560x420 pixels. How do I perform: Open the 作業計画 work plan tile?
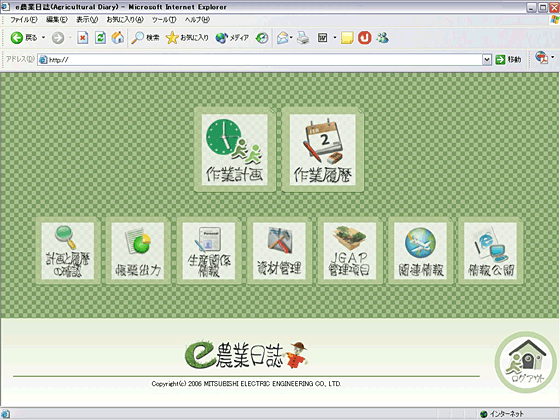[x=235, y=150]
